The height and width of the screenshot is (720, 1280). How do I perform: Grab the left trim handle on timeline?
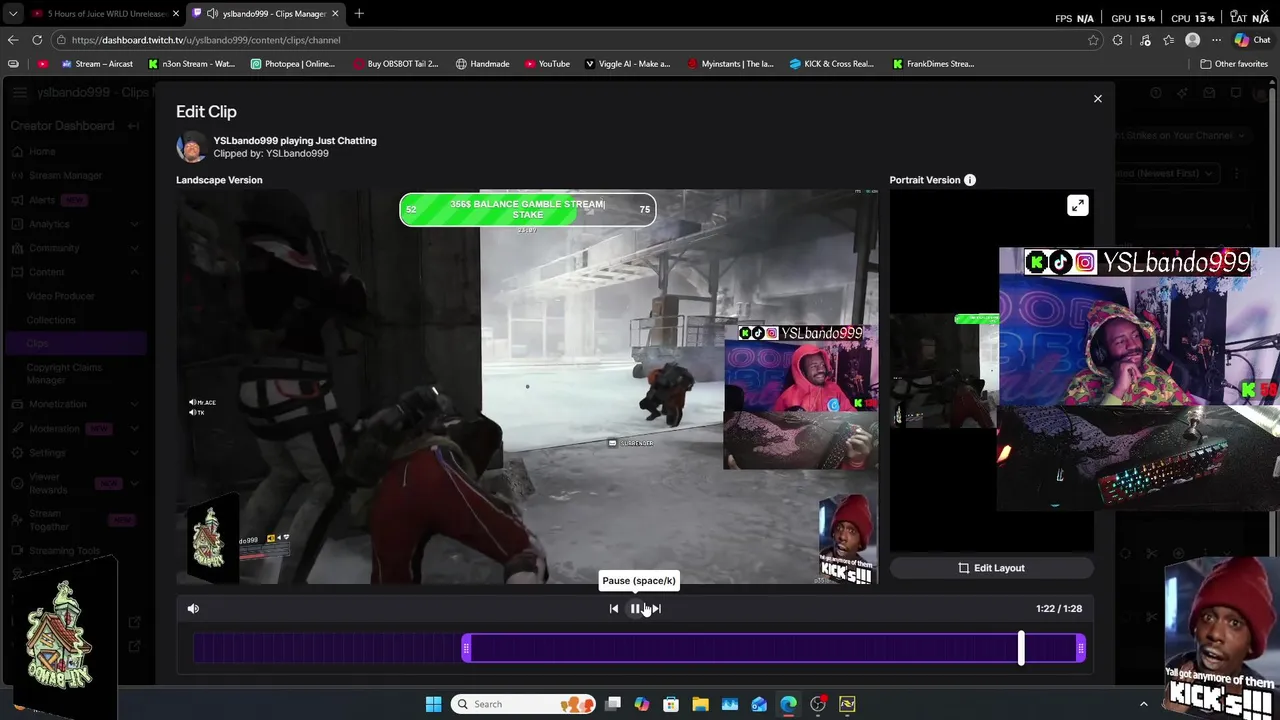(466, 648)
